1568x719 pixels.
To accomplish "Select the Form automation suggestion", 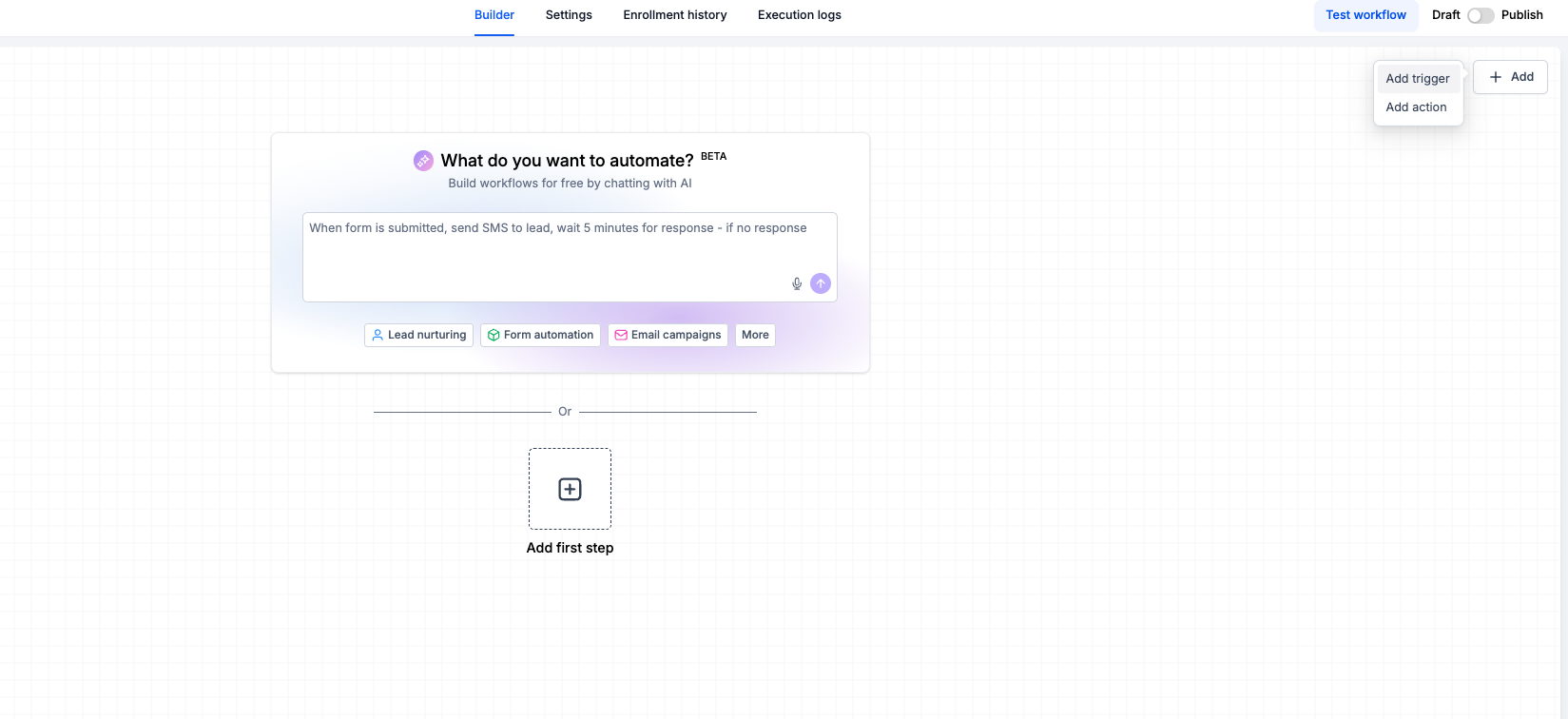I will click(540, 335).
